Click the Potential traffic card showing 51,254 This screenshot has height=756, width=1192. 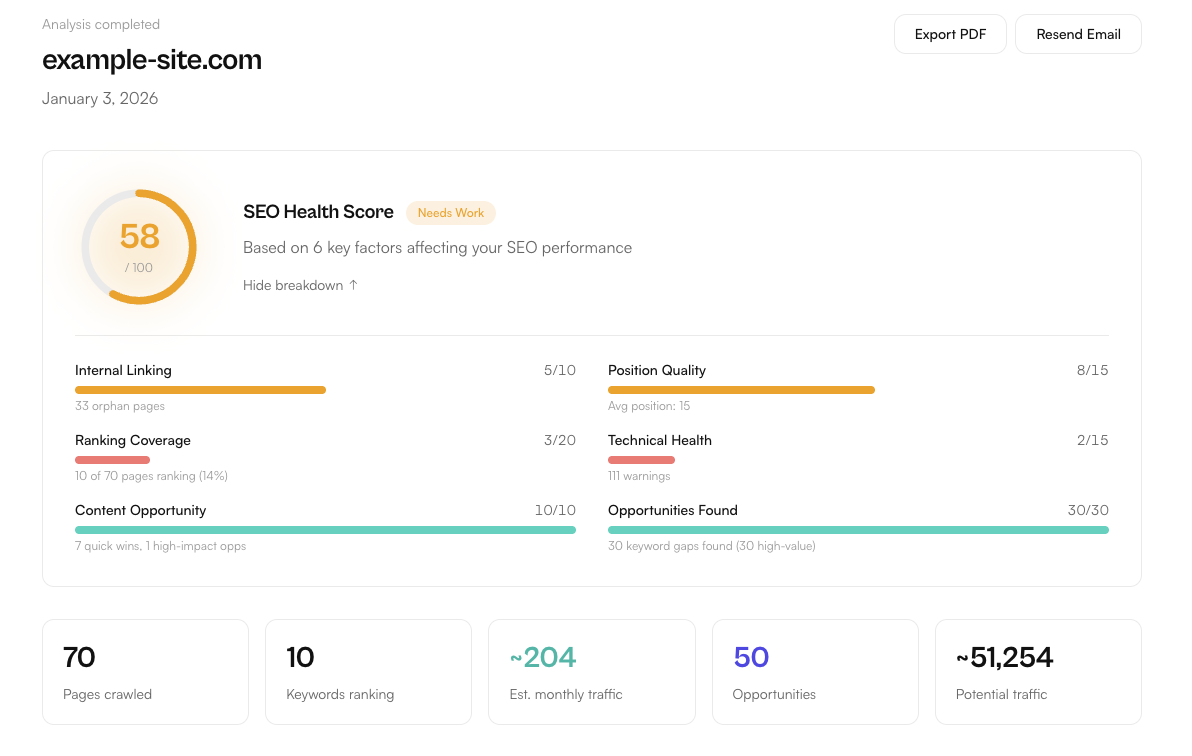click(1038, 671)
